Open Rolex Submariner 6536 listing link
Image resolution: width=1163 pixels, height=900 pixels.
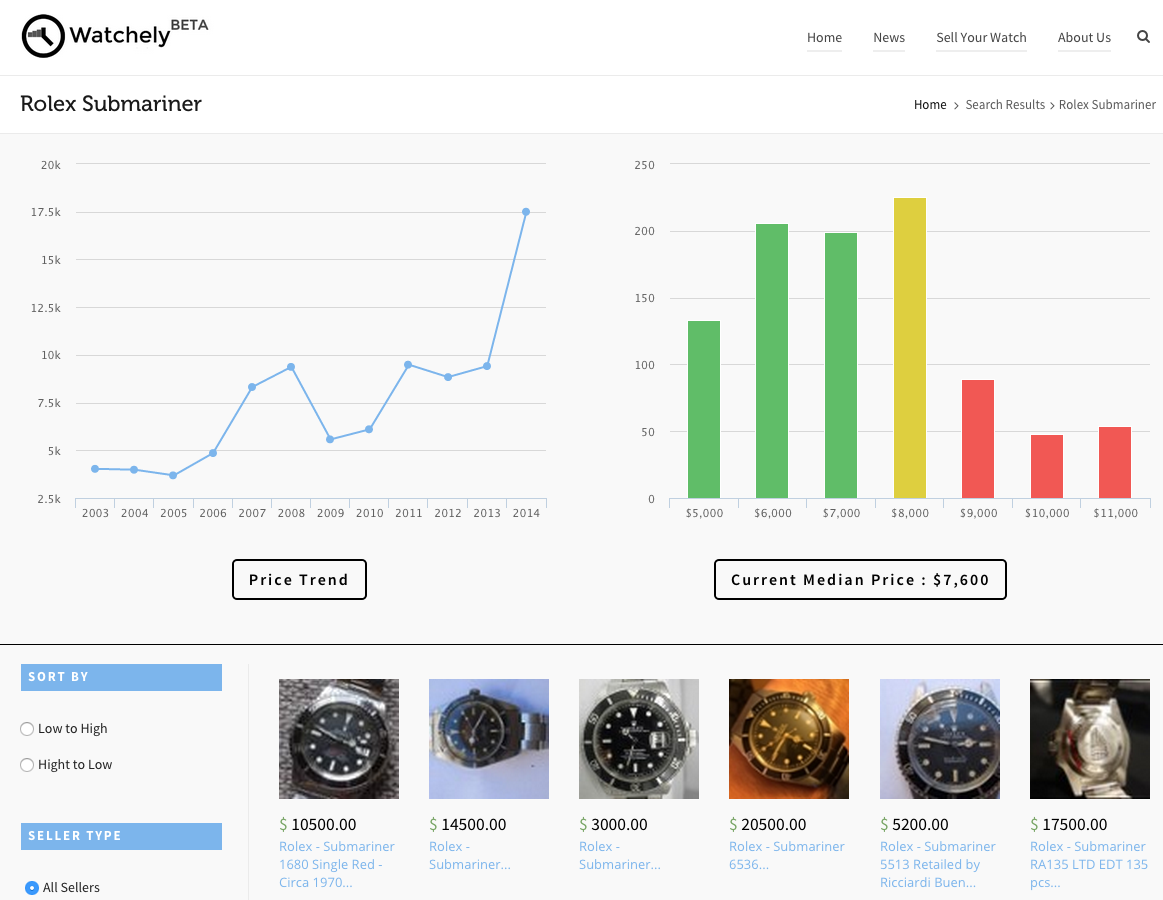coord(787,855)
